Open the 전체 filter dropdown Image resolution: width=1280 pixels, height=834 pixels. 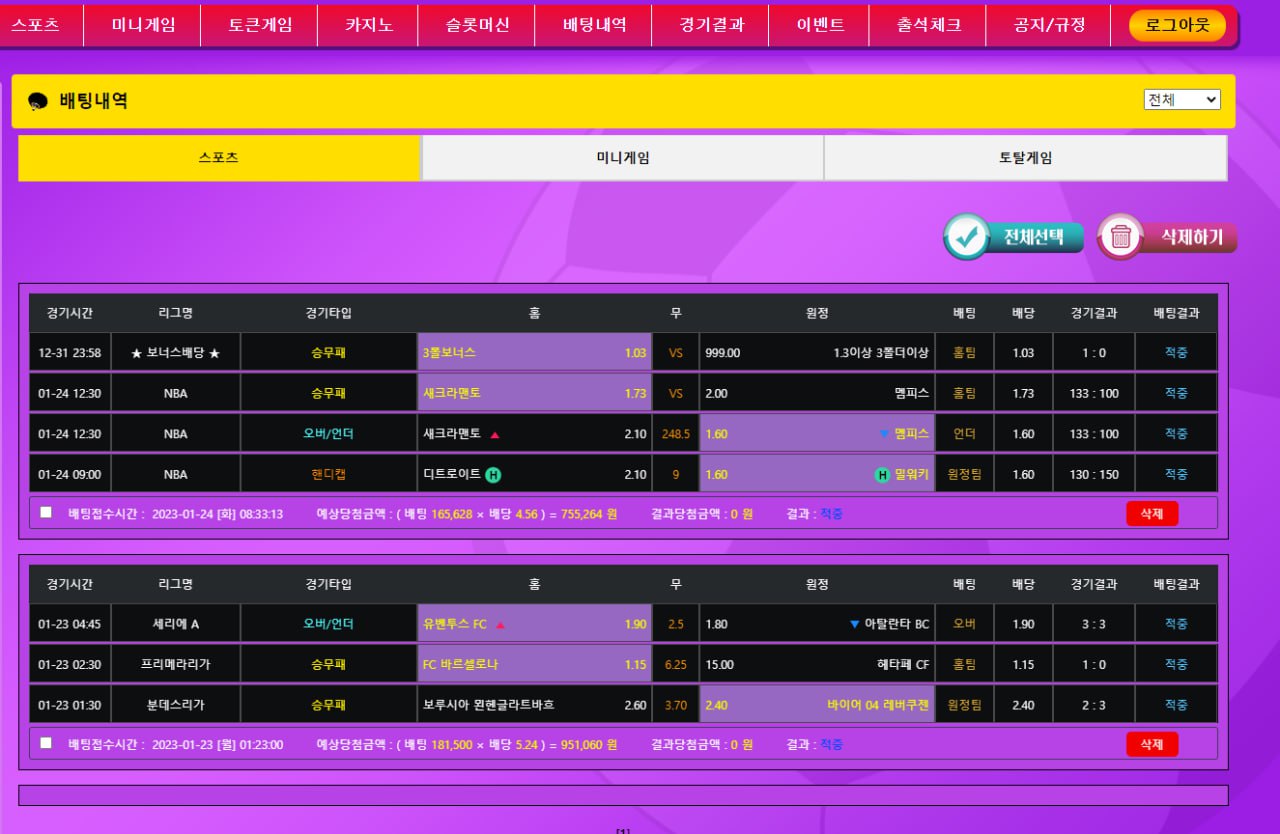1182,100
